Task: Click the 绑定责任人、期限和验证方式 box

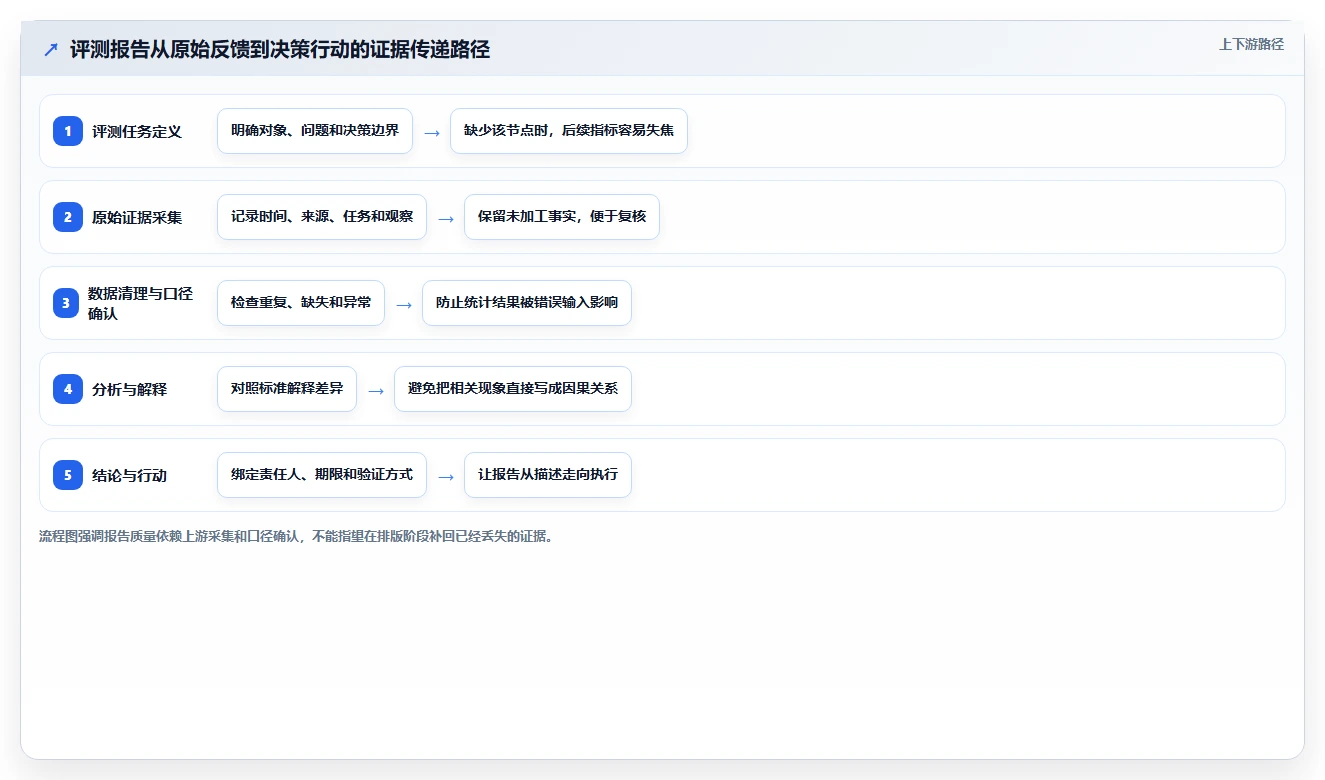Action: point(322,475)
